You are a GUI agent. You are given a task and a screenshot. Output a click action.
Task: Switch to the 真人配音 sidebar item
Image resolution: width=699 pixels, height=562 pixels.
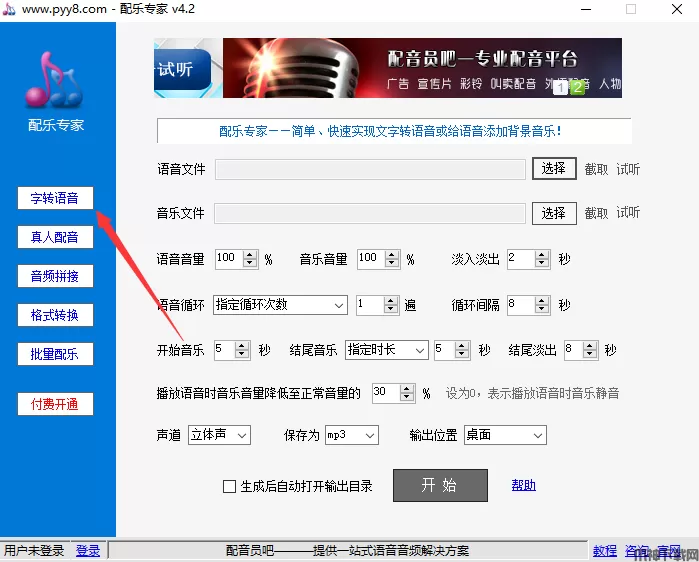click(55, 237)
